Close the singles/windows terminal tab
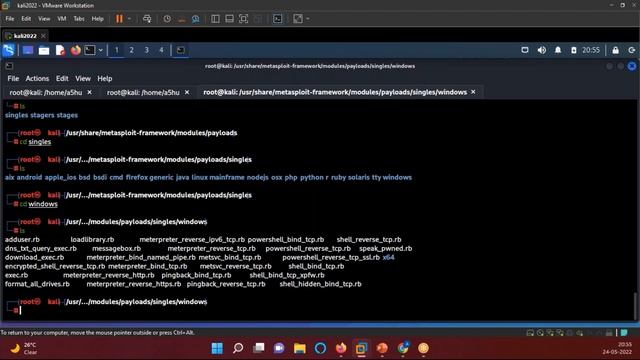Image resolution: width=640 pixels, height=360 pixels. coord(473,92)
